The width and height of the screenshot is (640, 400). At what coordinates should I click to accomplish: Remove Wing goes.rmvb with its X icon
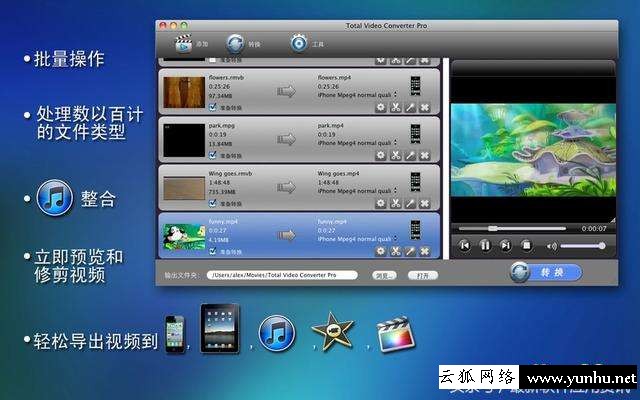pos(424,203)
